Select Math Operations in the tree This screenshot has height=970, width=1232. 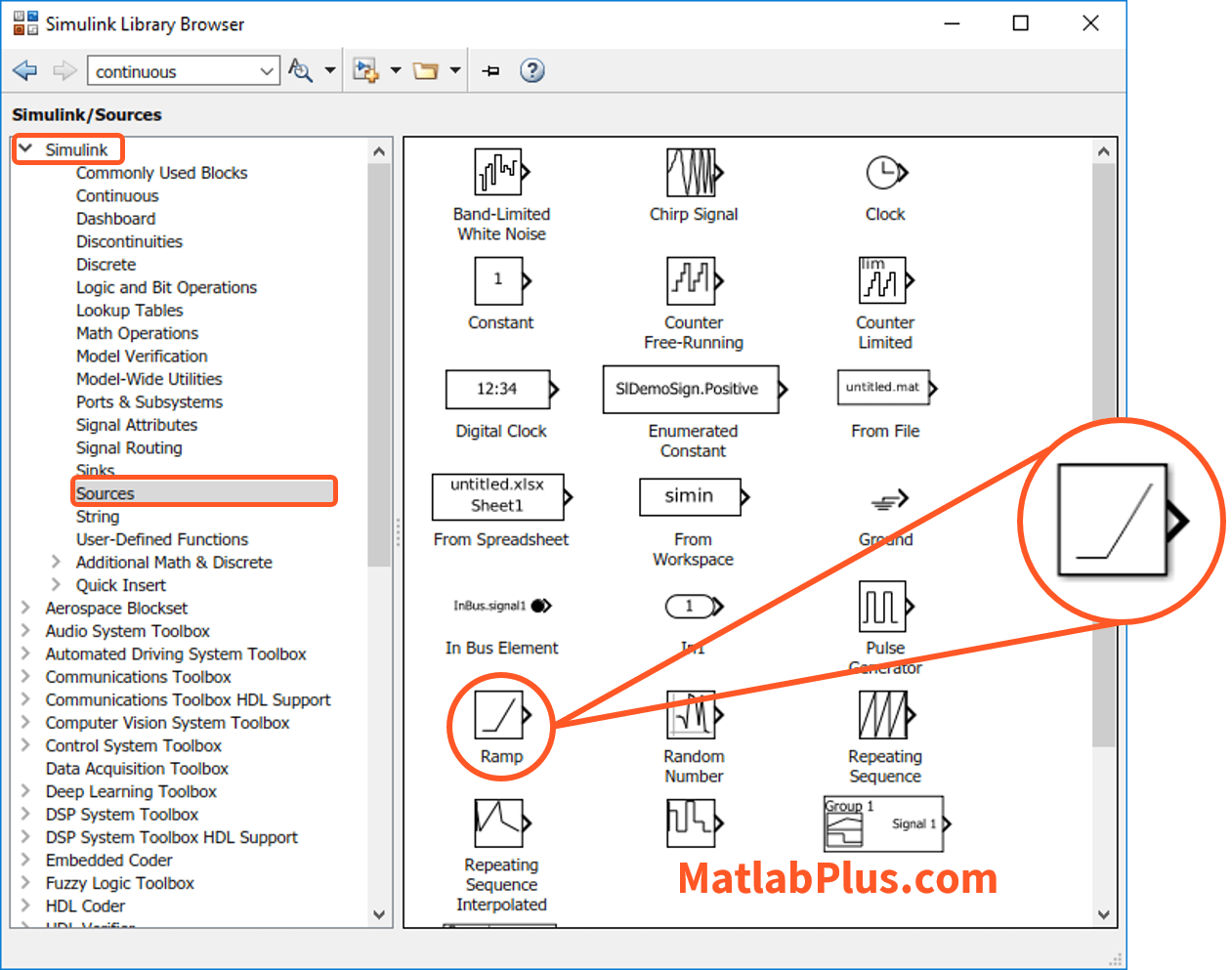137,333
